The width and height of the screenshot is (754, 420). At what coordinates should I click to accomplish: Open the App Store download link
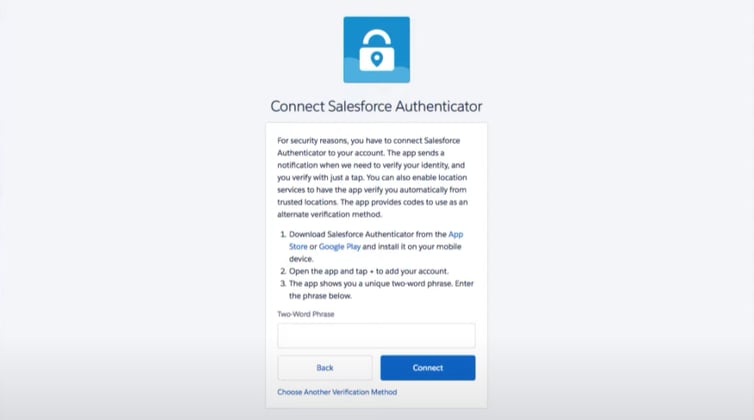coord(469,234)
